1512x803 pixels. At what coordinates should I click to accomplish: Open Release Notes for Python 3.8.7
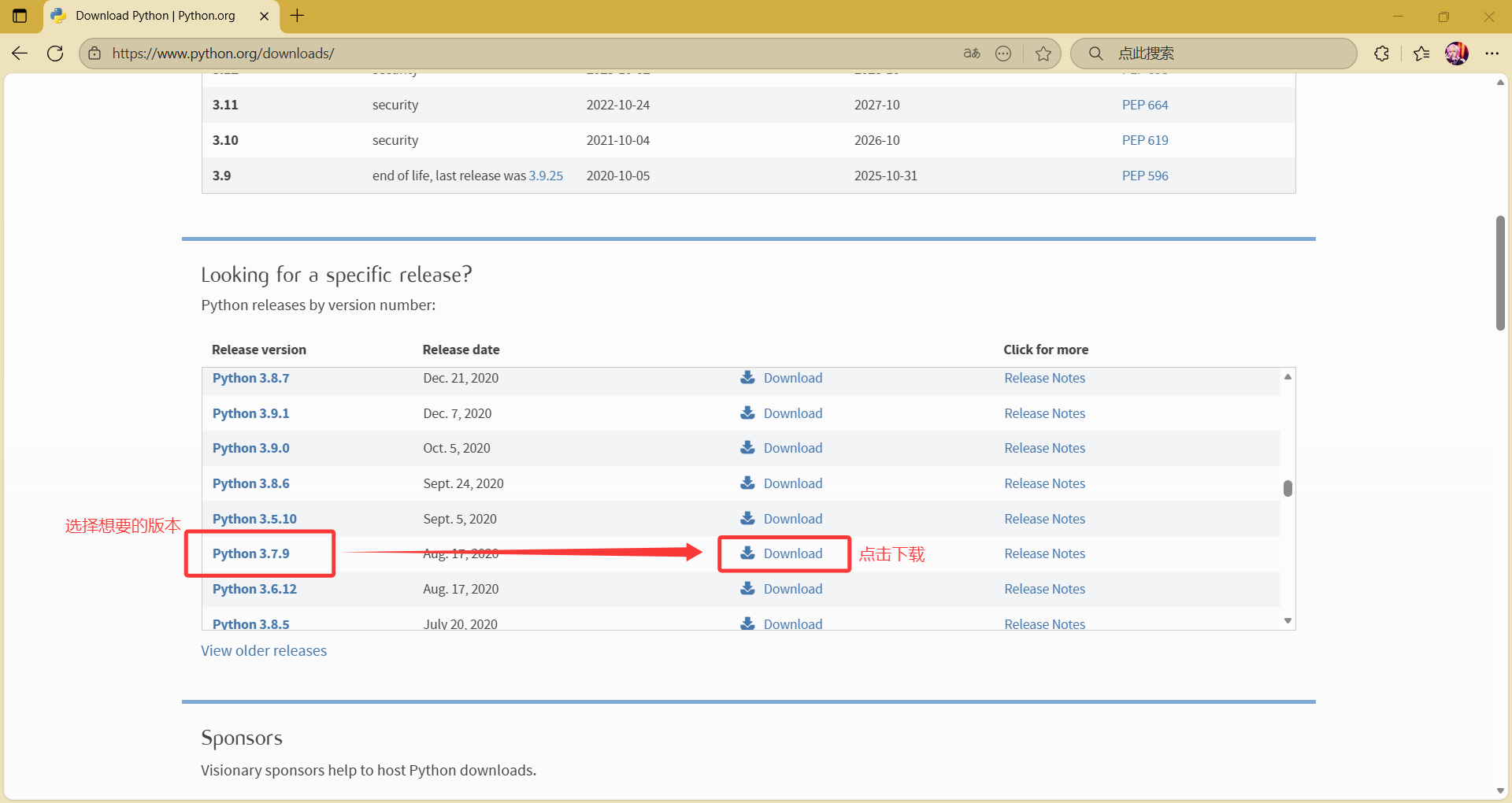pyautogui.click(x=1044, y=378)
